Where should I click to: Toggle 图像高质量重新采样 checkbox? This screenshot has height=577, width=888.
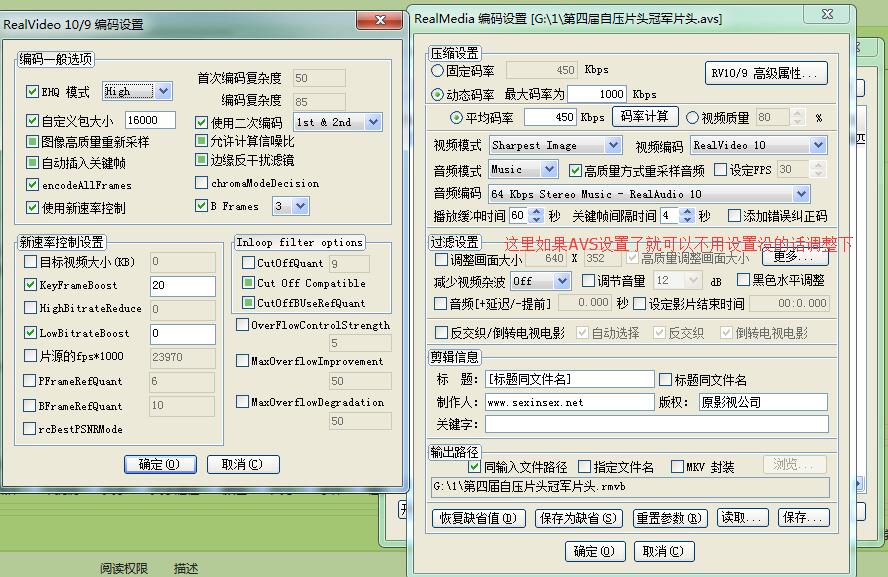[x=32, y=142]
